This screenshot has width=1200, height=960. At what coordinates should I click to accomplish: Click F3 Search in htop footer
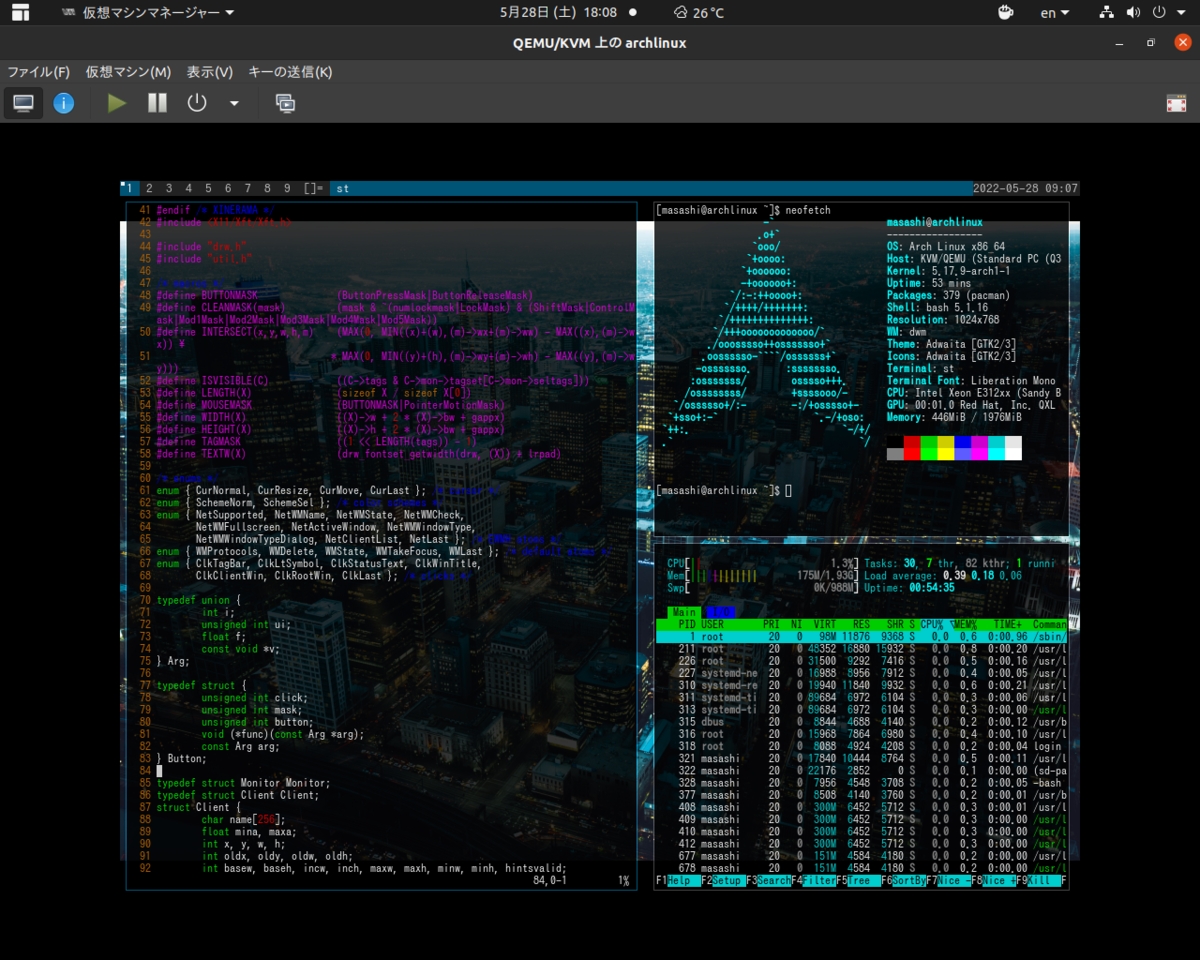click(768, 881)
